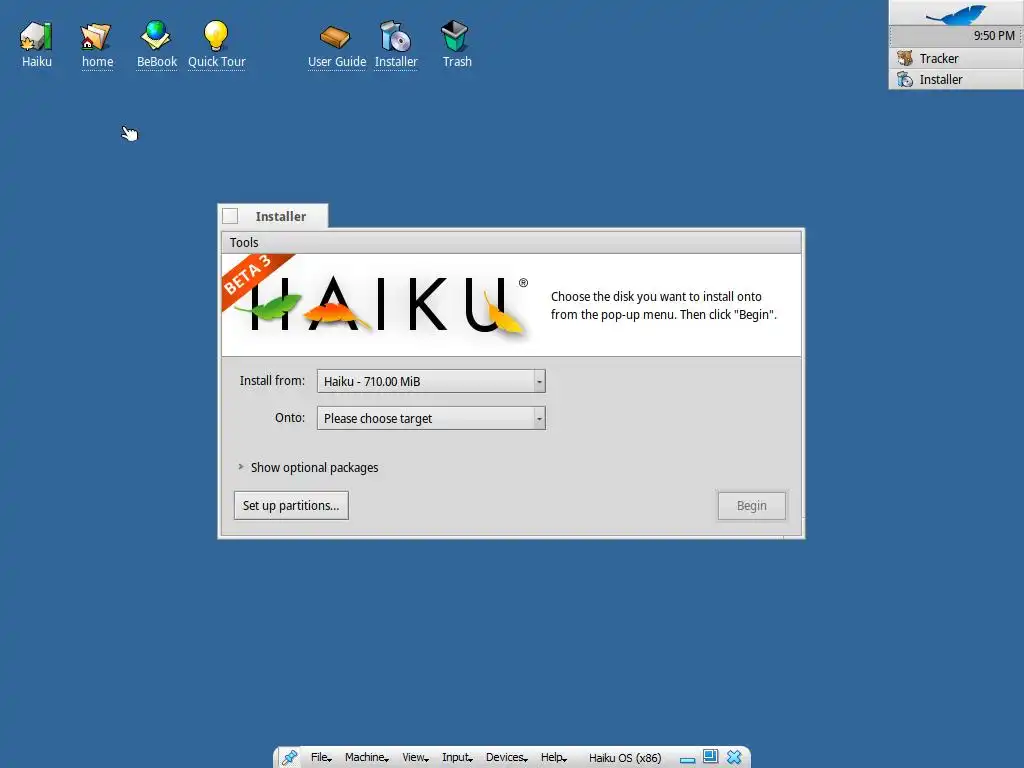Viewport: 1024px width, 768px height.
Task: Exit fullscreen with VirtualBox restore icon
Action: (711, 757)
